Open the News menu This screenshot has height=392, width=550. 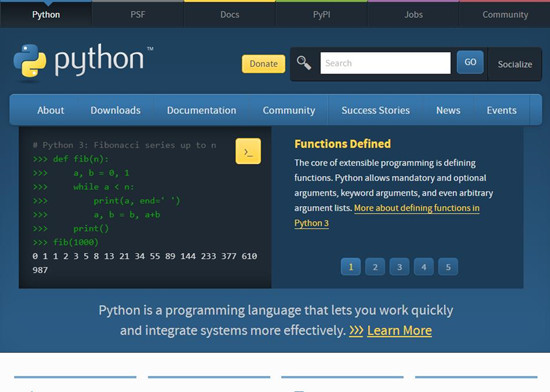tap(448, 110)
